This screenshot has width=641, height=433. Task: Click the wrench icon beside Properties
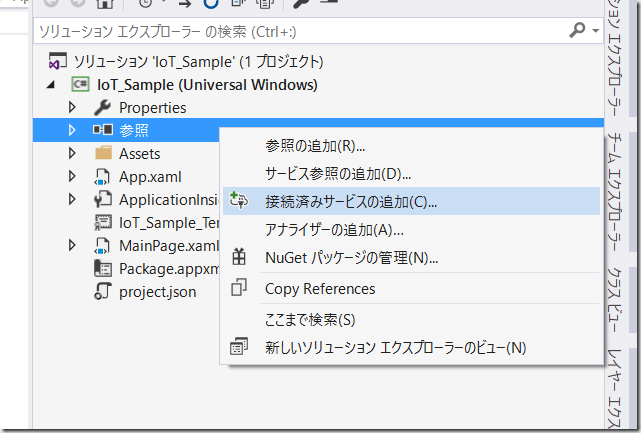[x=102, y=108]
